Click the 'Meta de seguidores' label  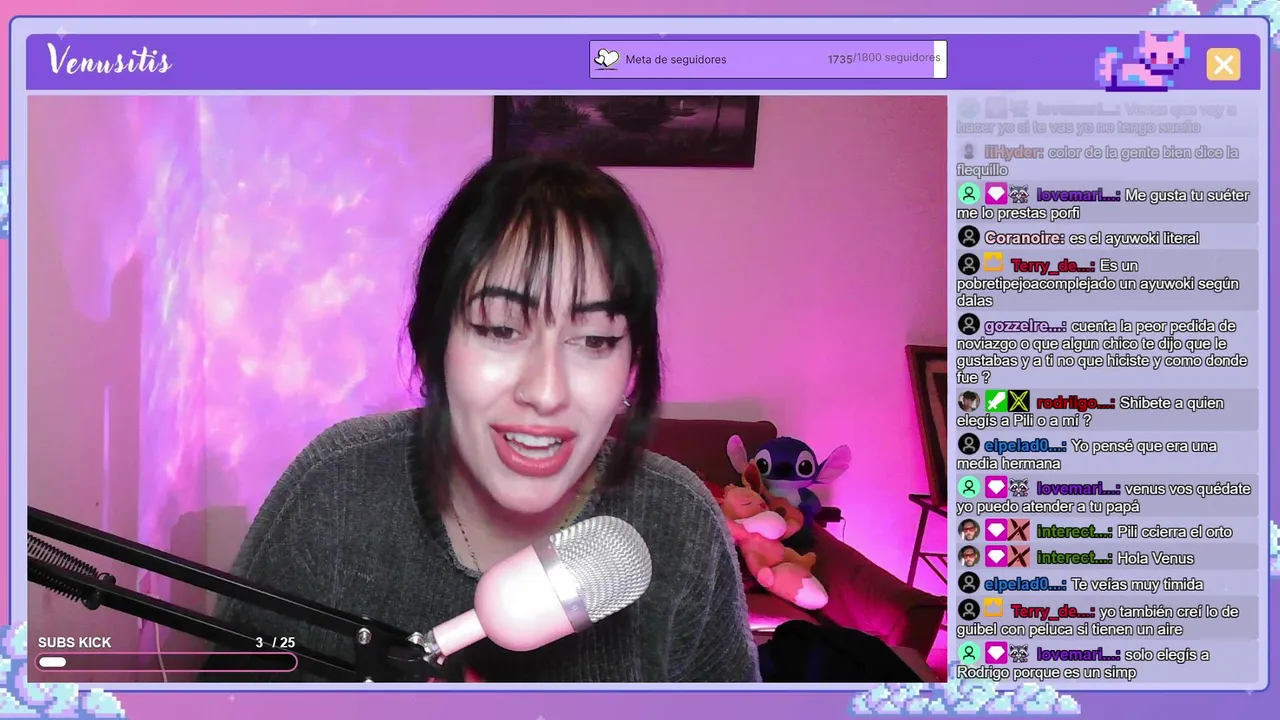pyautogui.click(x=676, y=59)
